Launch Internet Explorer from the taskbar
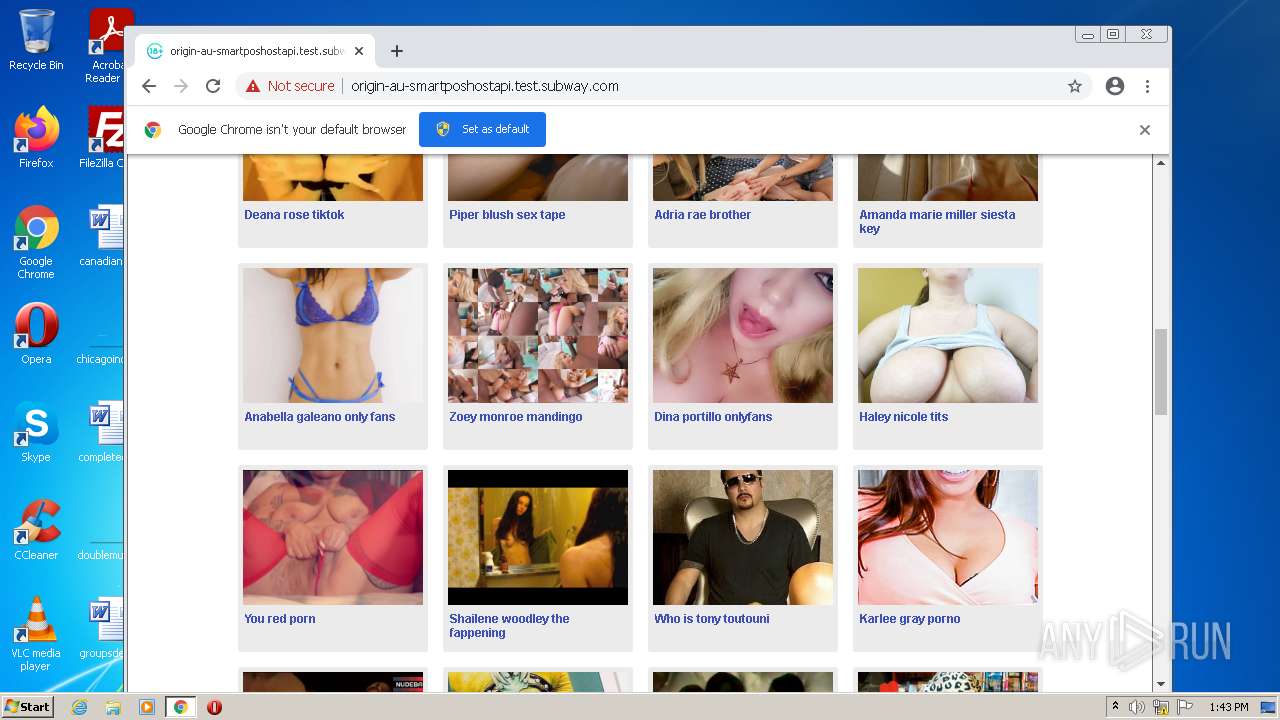The width and height of the screenshot is (1280, 720). pyautogui.click(x=79, y=707)
